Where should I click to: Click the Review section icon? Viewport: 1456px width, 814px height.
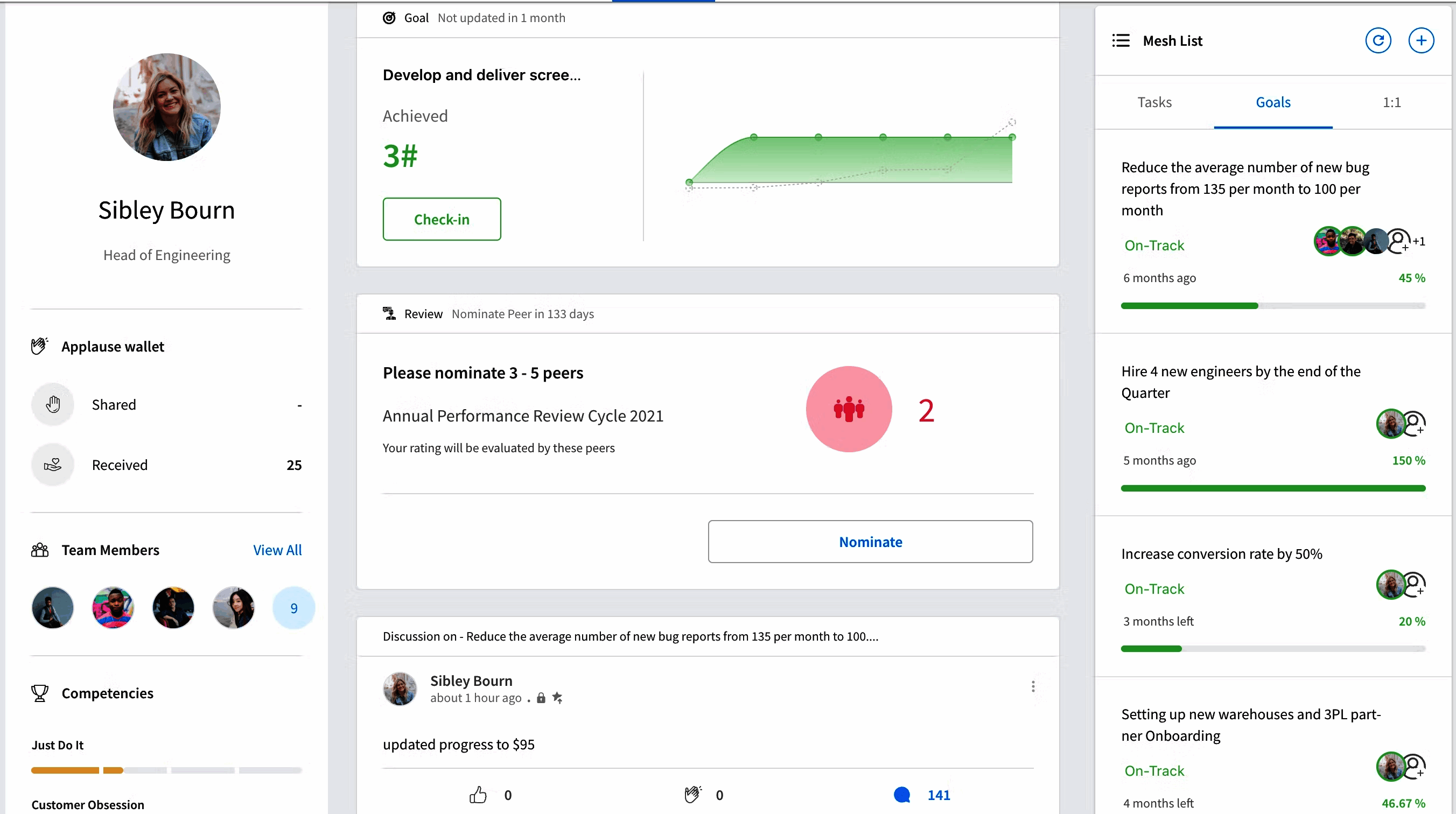(x=388, y=313)
